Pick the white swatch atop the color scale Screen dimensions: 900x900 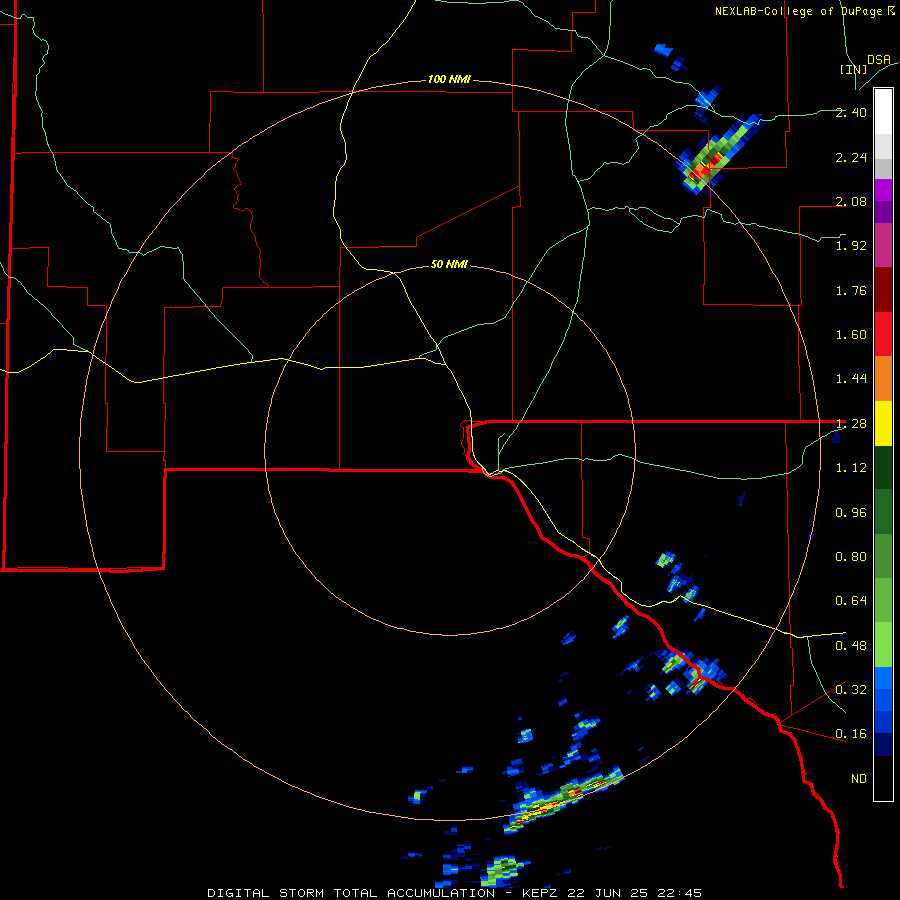883,111
